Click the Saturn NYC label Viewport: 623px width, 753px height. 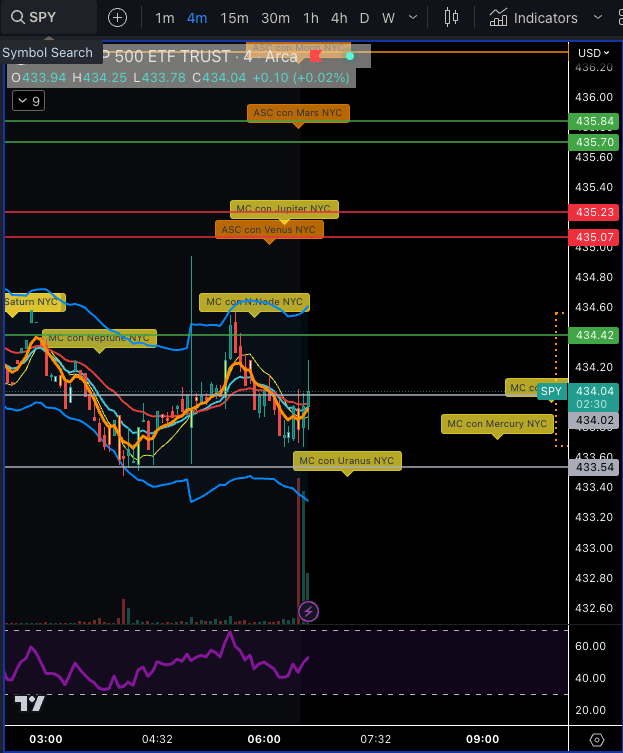[x=35, y=302]
